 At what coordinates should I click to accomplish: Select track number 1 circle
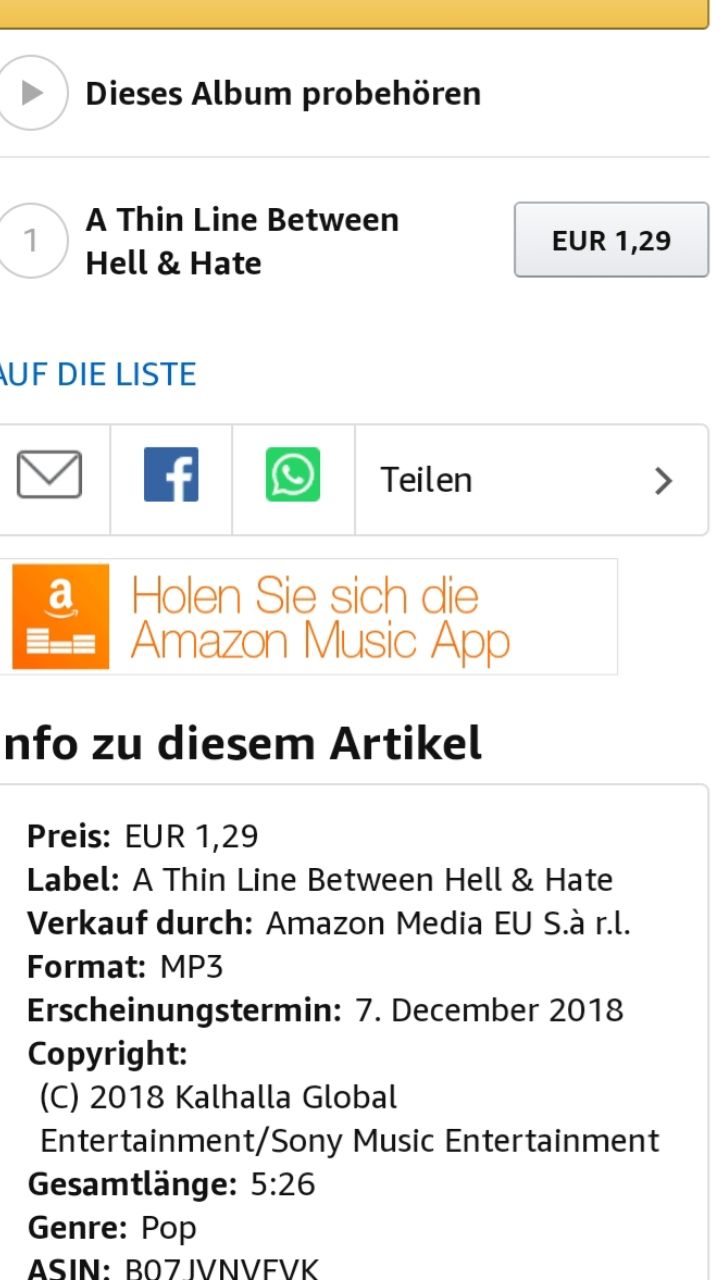(30, 241)
